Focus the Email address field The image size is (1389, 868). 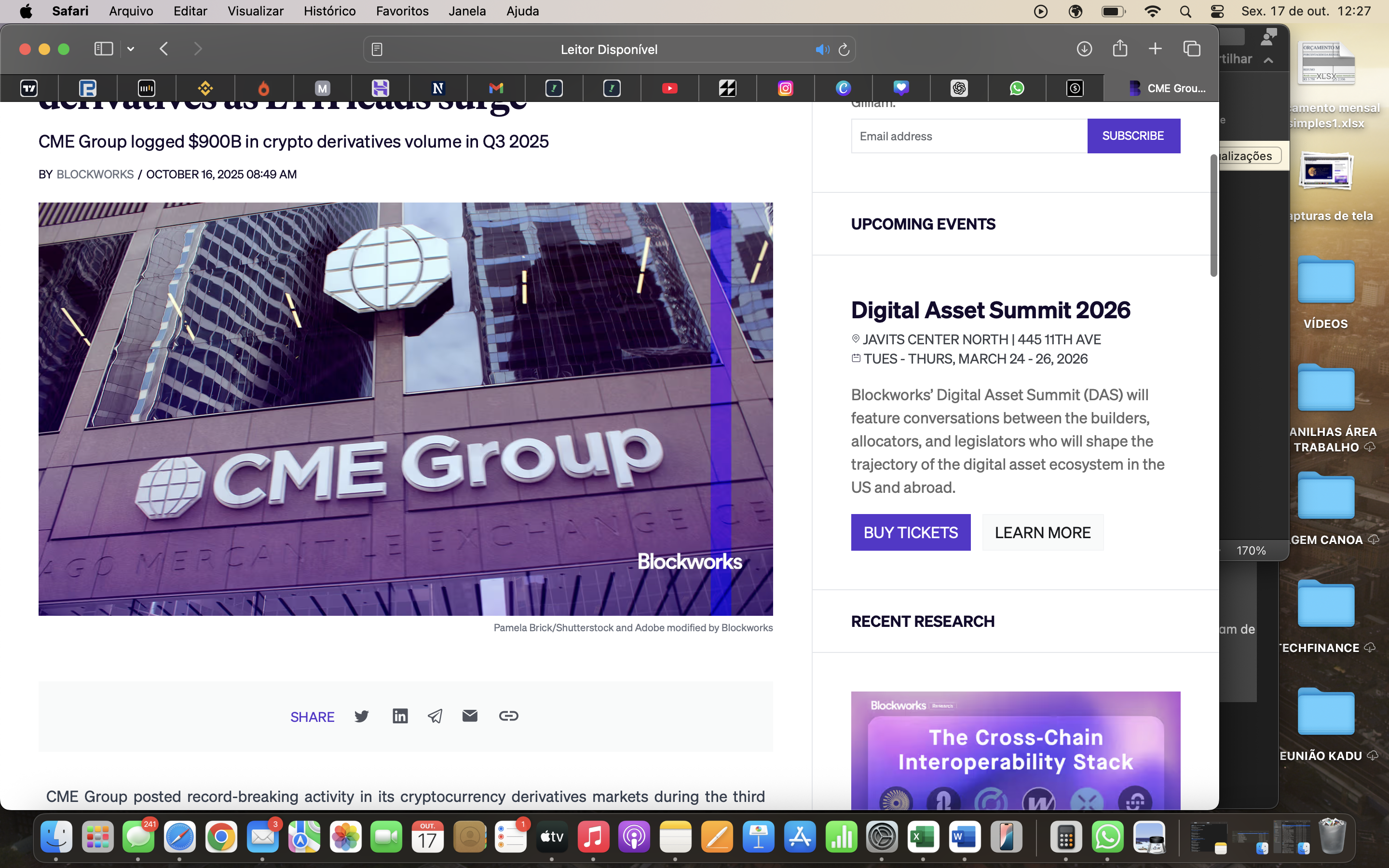click(969, 136)
